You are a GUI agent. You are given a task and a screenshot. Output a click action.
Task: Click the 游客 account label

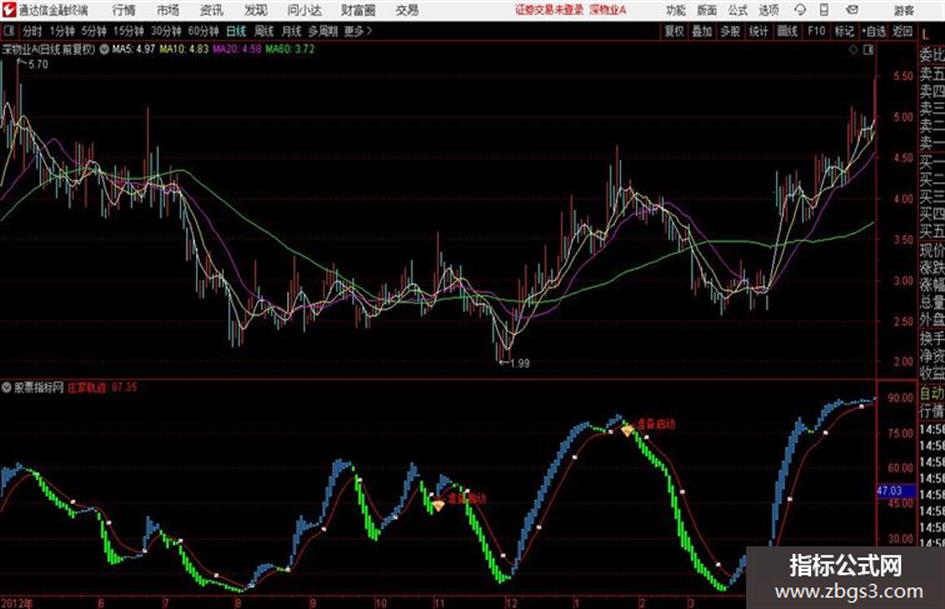904,10
